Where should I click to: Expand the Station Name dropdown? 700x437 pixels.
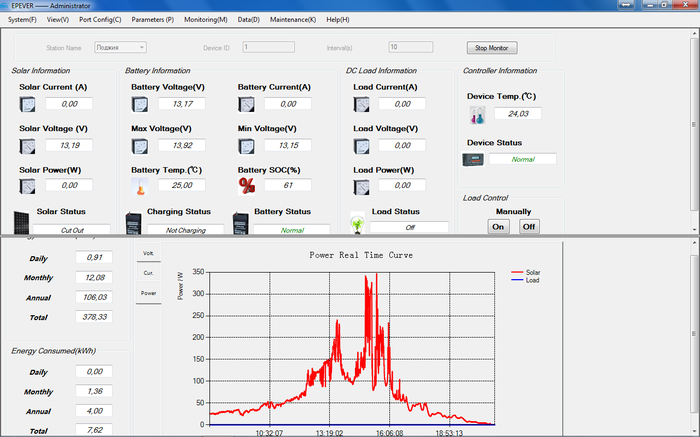[x=142, y=47]
